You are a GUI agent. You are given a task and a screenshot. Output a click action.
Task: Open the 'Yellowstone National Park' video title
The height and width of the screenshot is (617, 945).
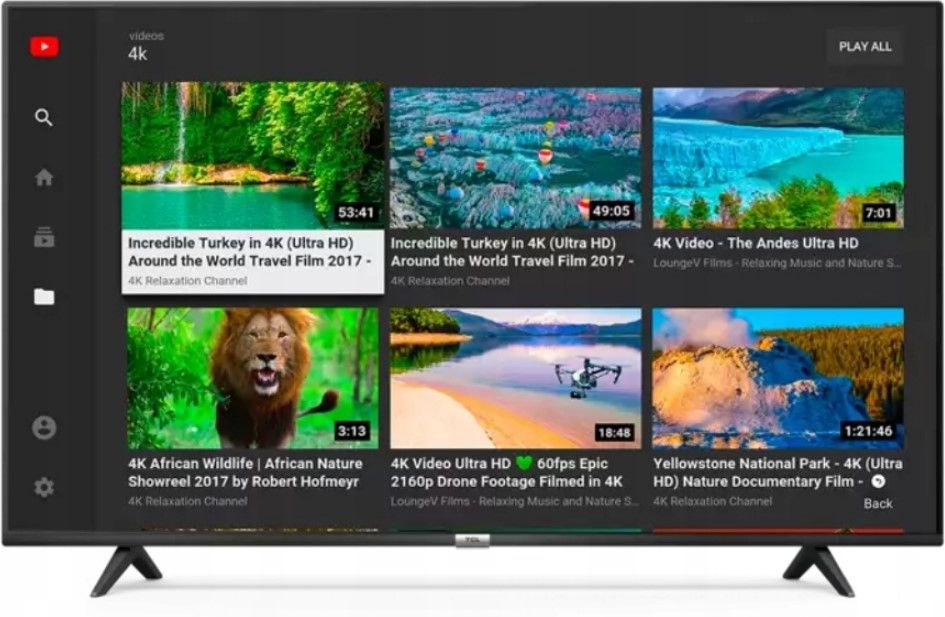point(776,472)
